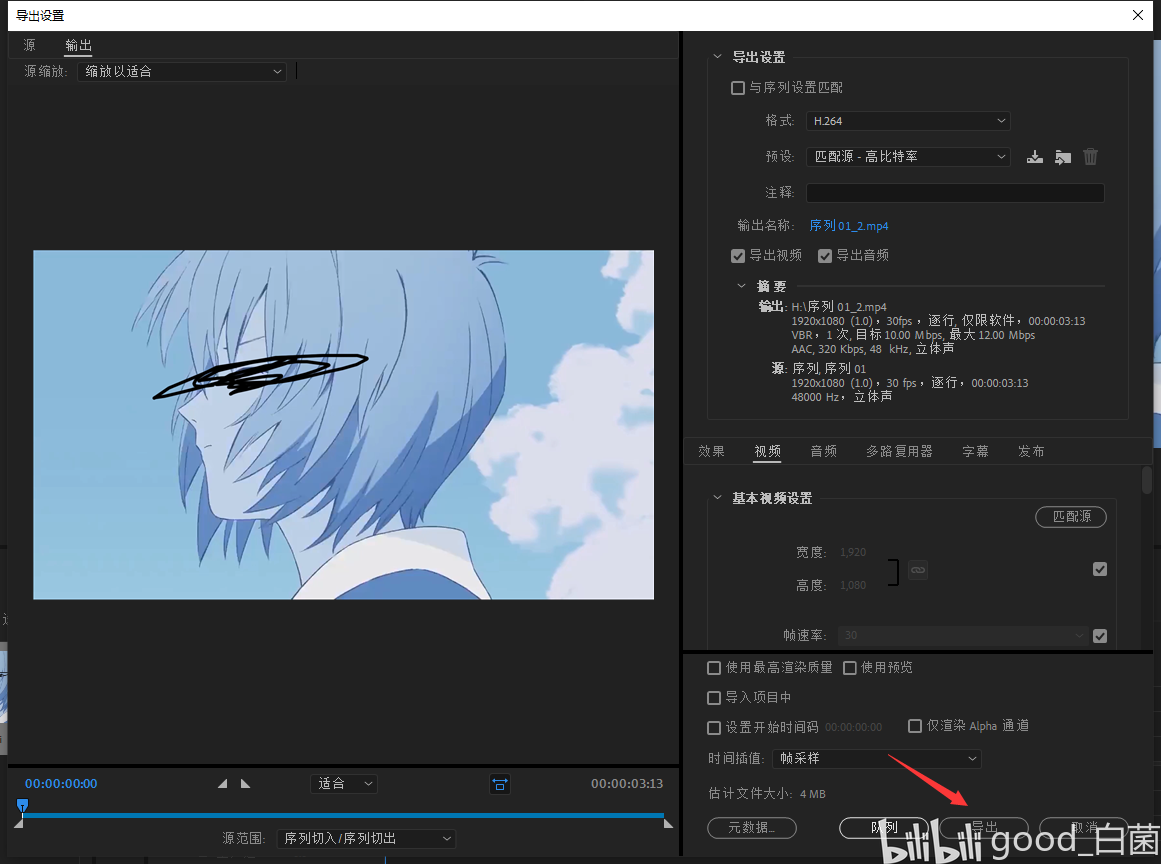Open the 效果 tab
Viewport: 1161px width, 864px height.
[x=712, y=451]
